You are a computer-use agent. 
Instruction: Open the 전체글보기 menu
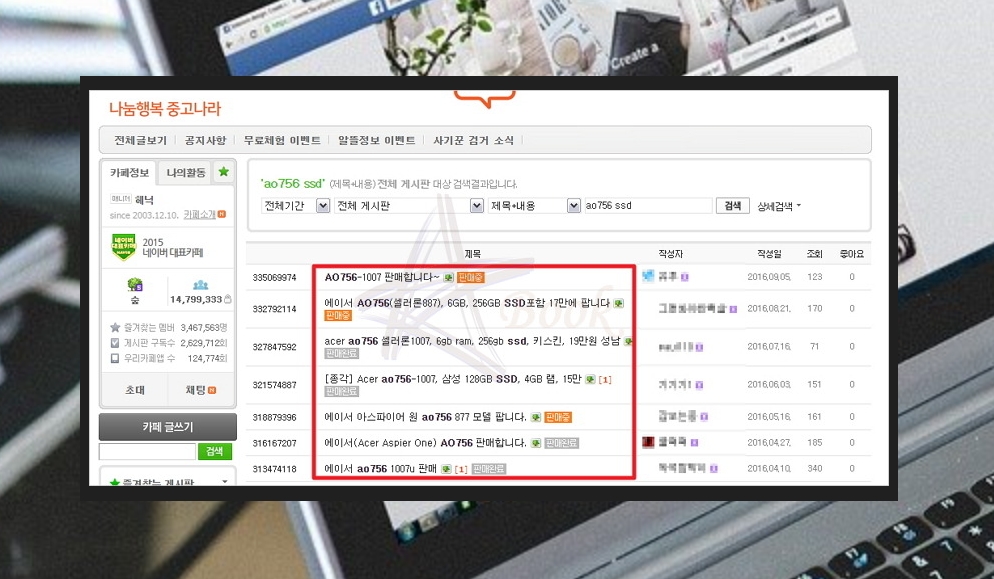[x=140, y=140]
